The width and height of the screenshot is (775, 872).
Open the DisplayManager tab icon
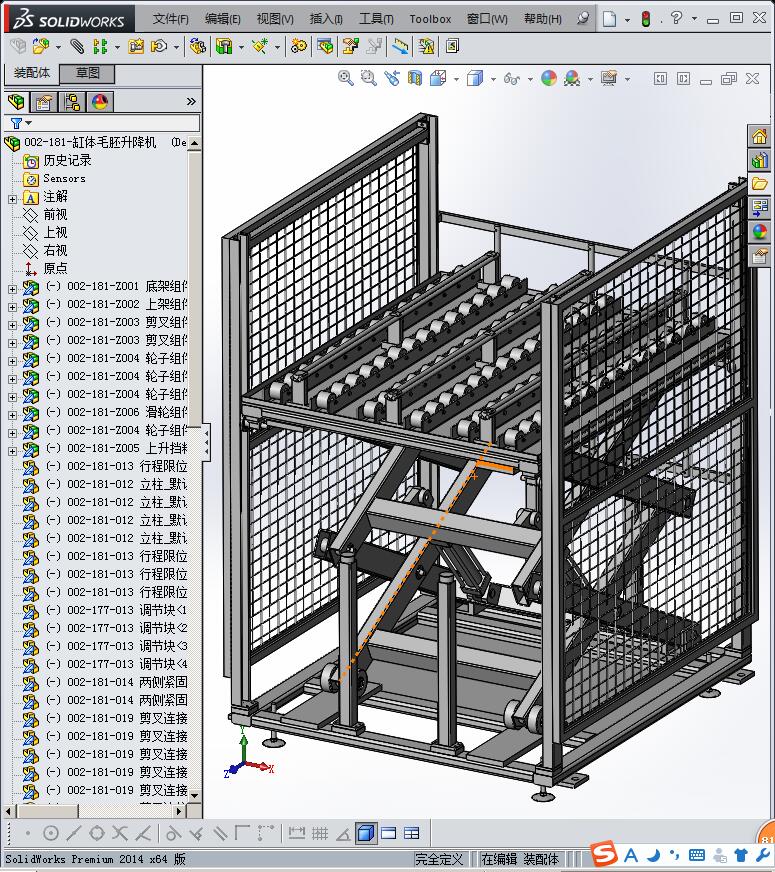(100, 102)
